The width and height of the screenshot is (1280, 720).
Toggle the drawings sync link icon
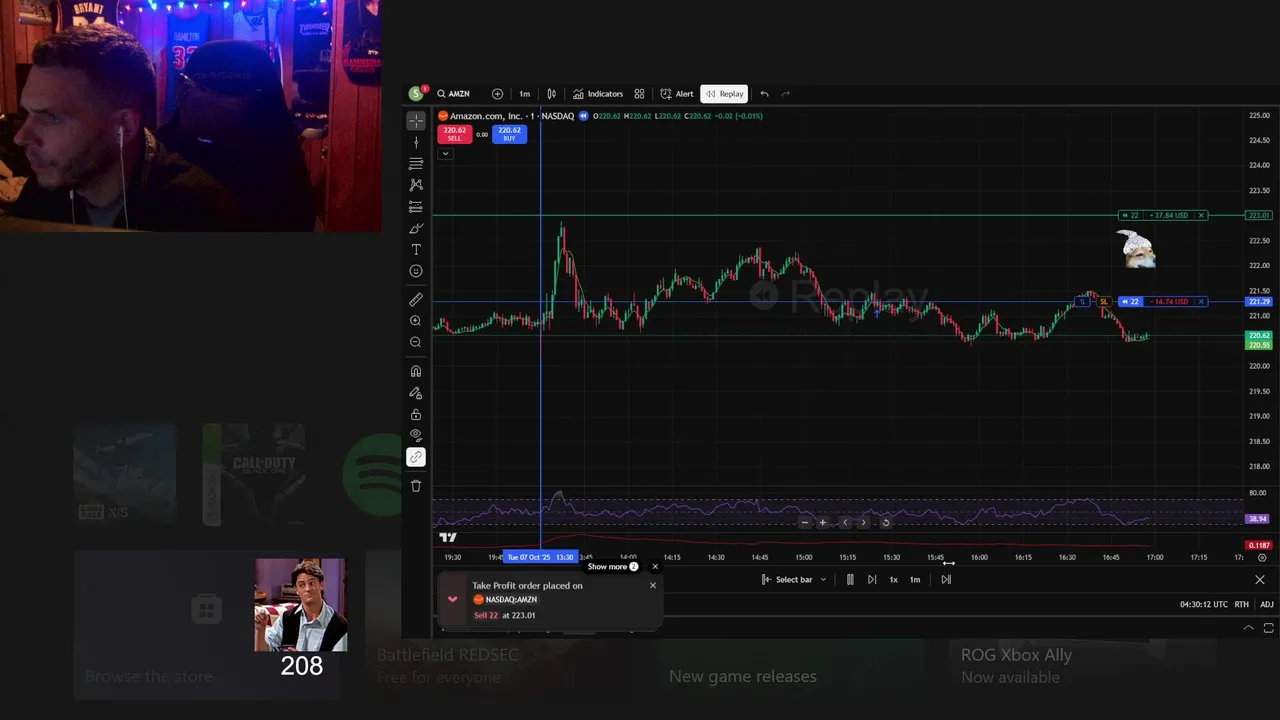click(x=416, y=457)
